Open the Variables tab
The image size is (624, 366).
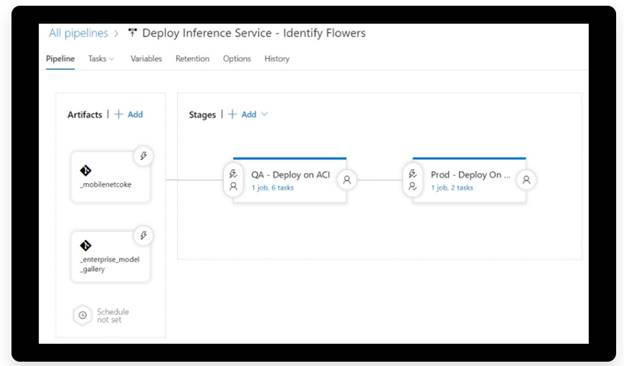pyautogui.click(x=146, y=59)
